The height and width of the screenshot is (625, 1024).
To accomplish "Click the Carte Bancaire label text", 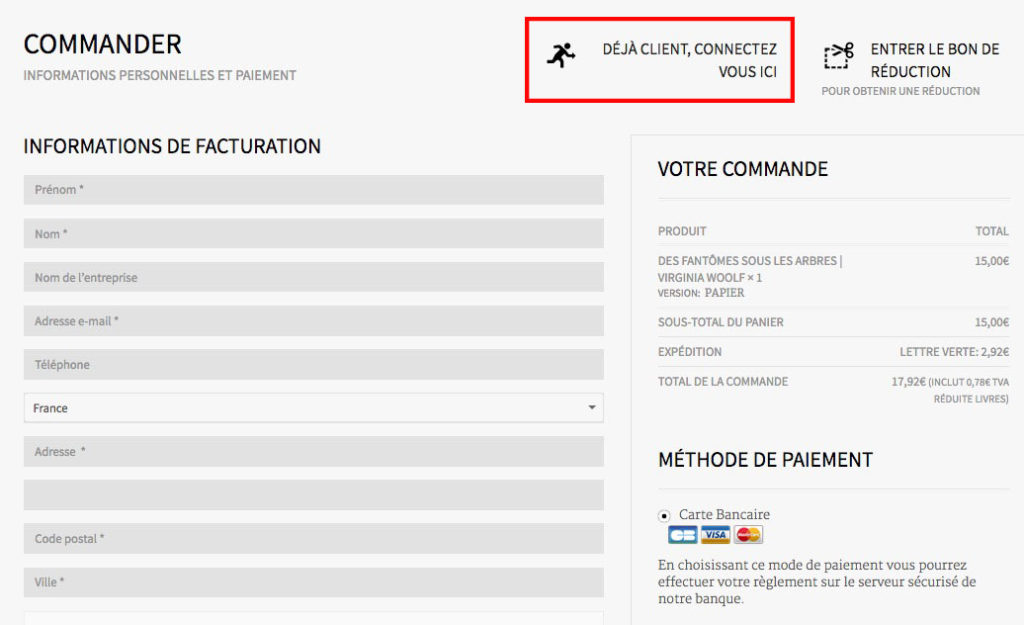I will pyautogui.click(x=724, y=515).
